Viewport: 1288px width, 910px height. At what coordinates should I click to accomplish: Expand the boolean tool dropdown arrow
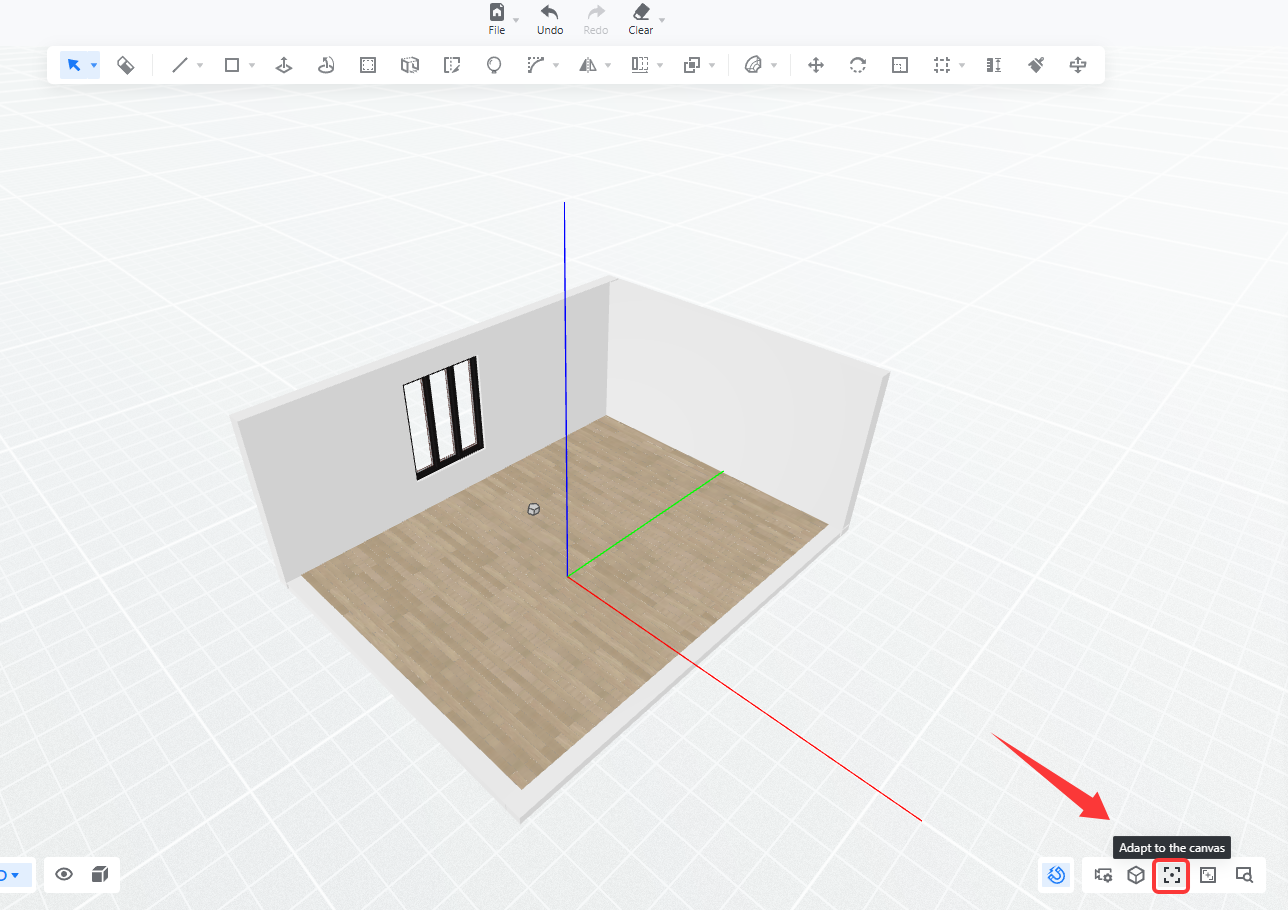click(712, 66)
